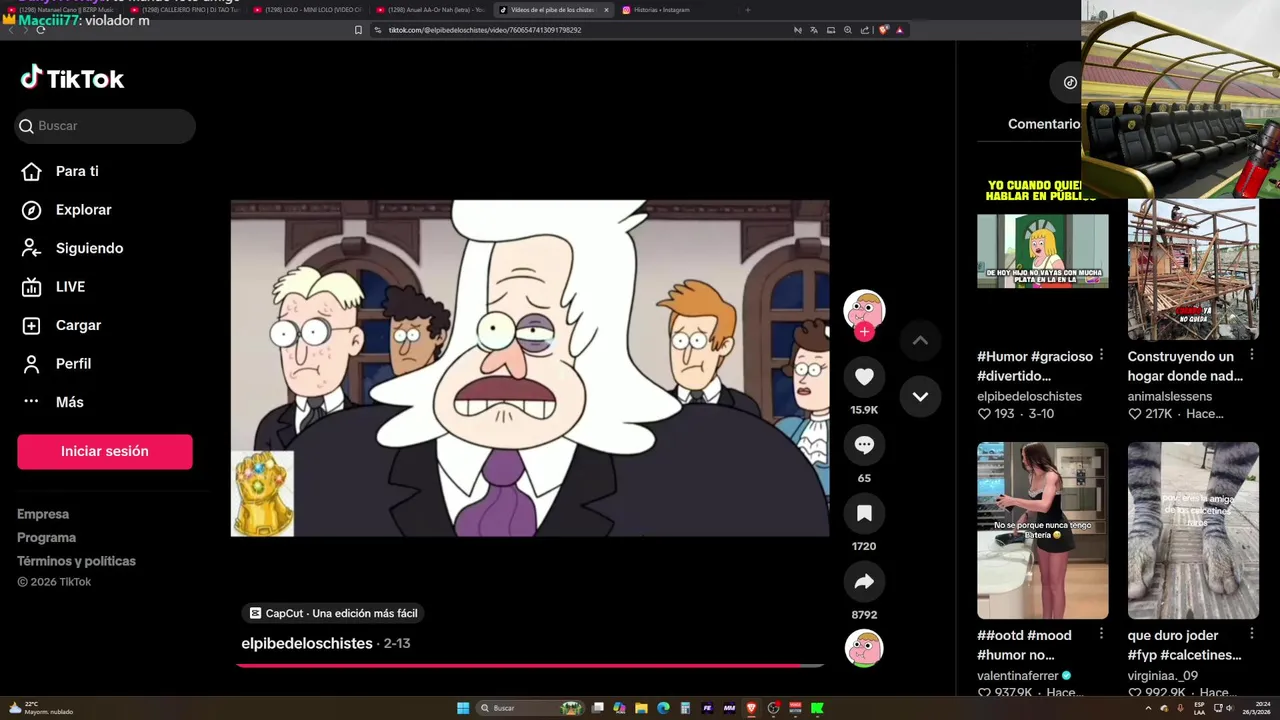Open the No se porque nunca tengo batería thumbnail
This screenshot has width=1280, height=720.
pyautogui.click(x=1042, y=531)
